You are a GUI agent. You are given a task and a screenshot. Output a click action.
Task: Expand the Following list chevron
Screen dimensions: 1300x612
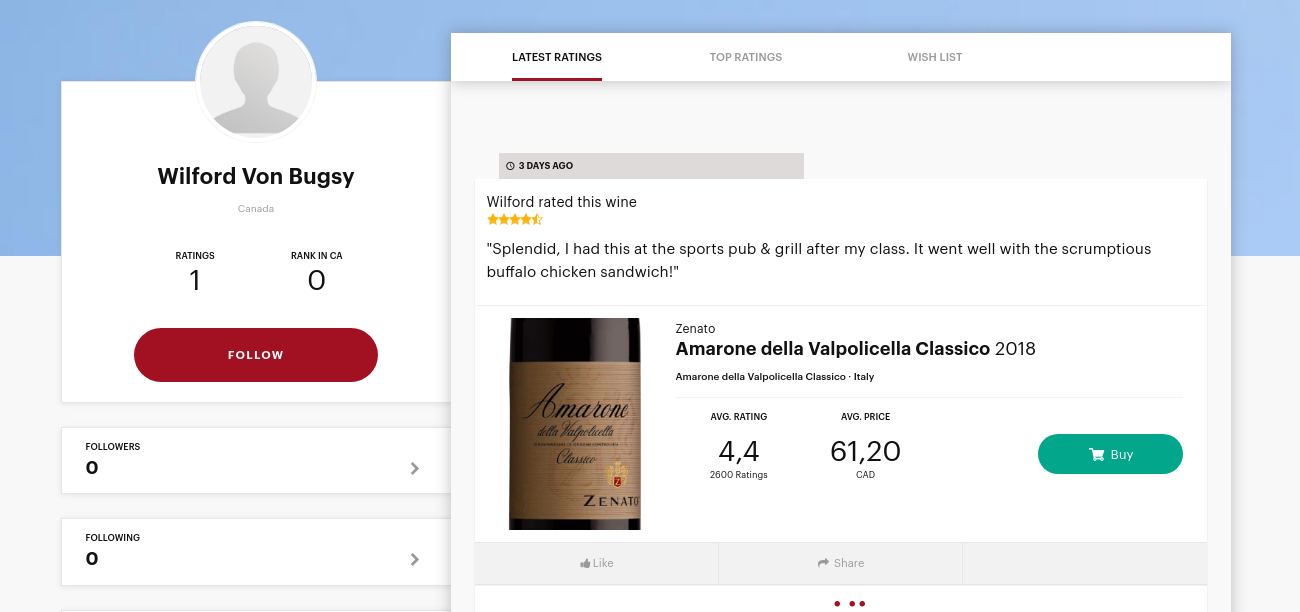[415, 559]
